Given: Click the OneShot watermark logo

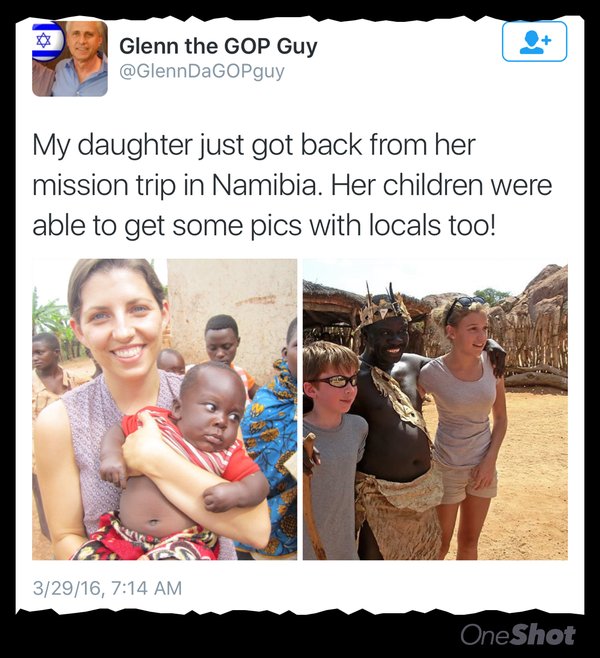Looking at the screenshot, I should coord(518,635).
